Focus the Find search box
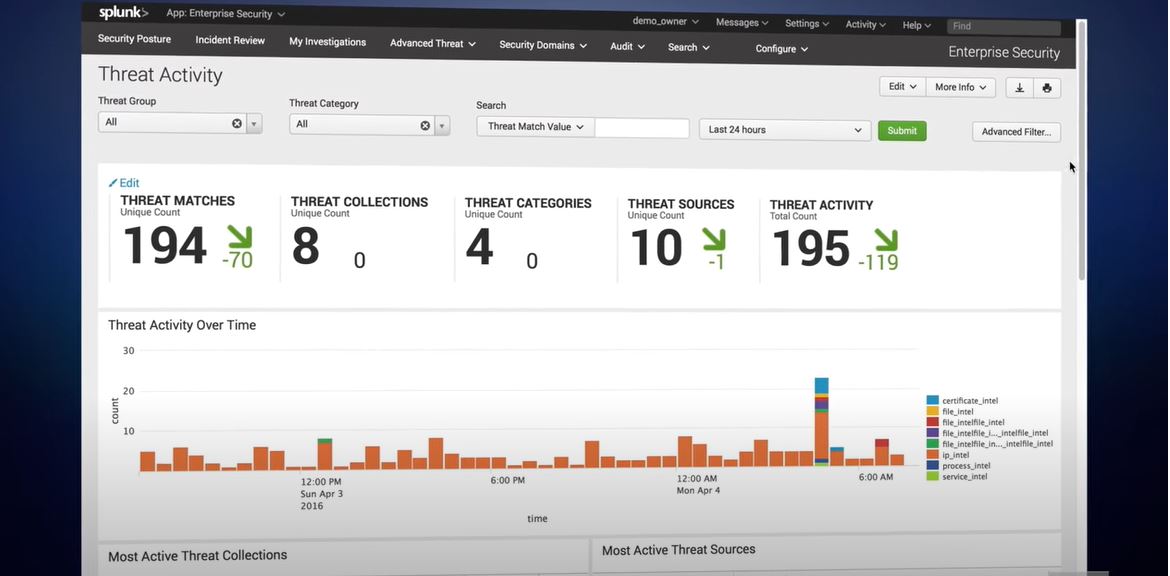1170x576 pixels. coord(1004,26)
